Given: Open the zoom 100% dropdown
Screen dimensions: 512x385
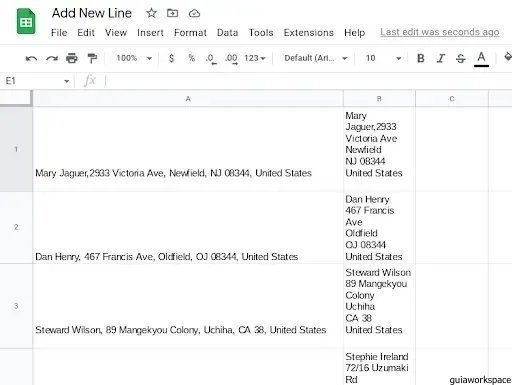Looking at the screenshot, I should click(x=134, y=58).
